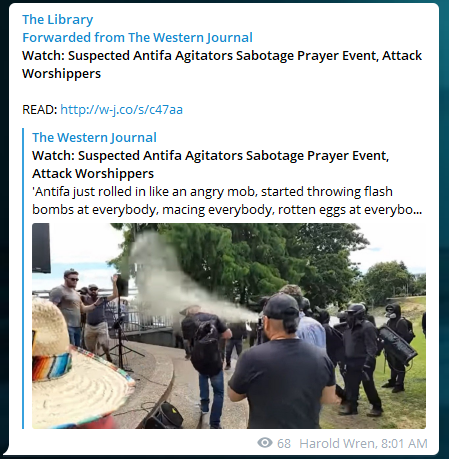Click the message bubble tail corner

[8, 451]
